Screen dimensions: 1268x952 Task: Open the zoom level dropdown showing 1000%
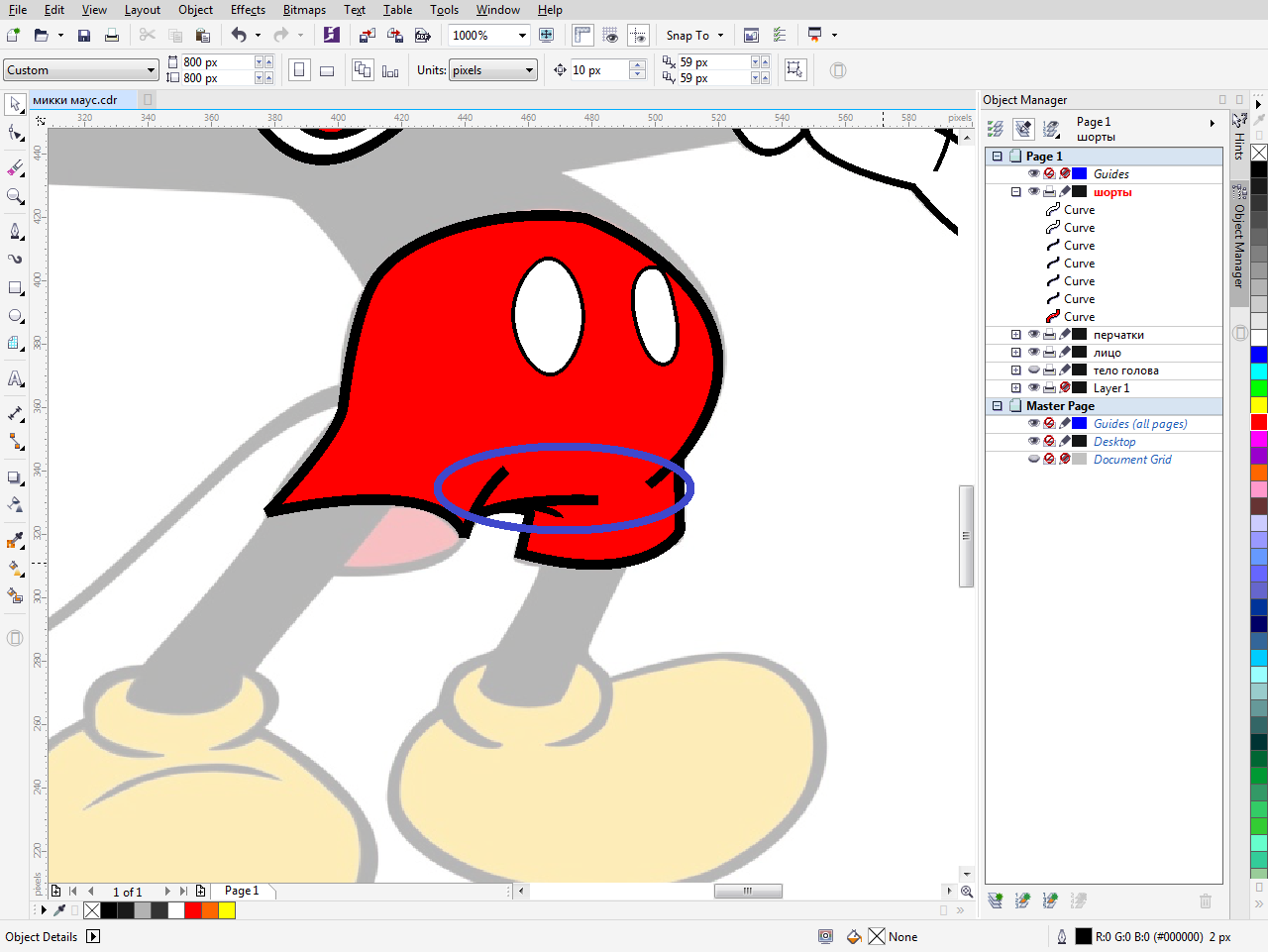point(522,36)
